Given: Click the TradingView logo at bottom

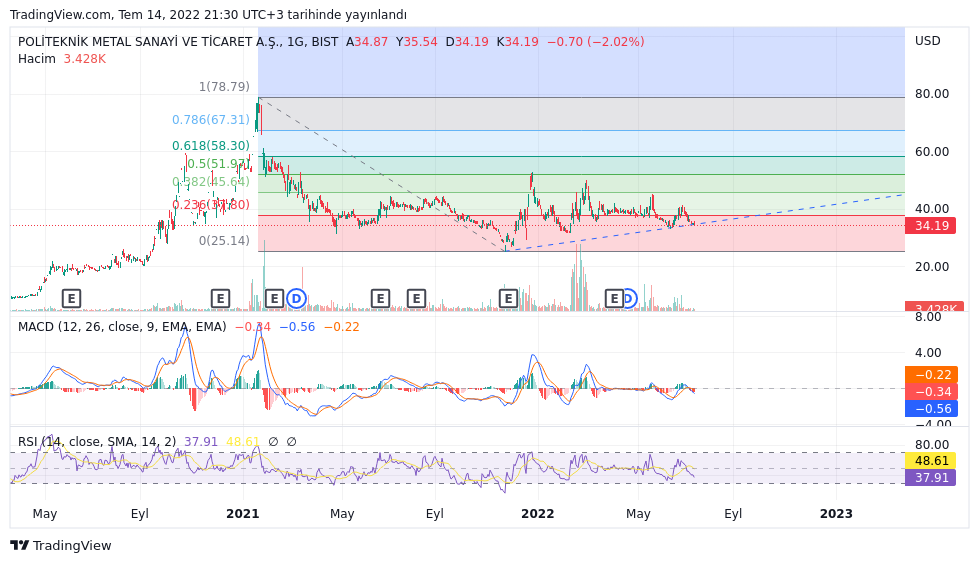Looking at the screenshot, I should [x=61, y=546].
